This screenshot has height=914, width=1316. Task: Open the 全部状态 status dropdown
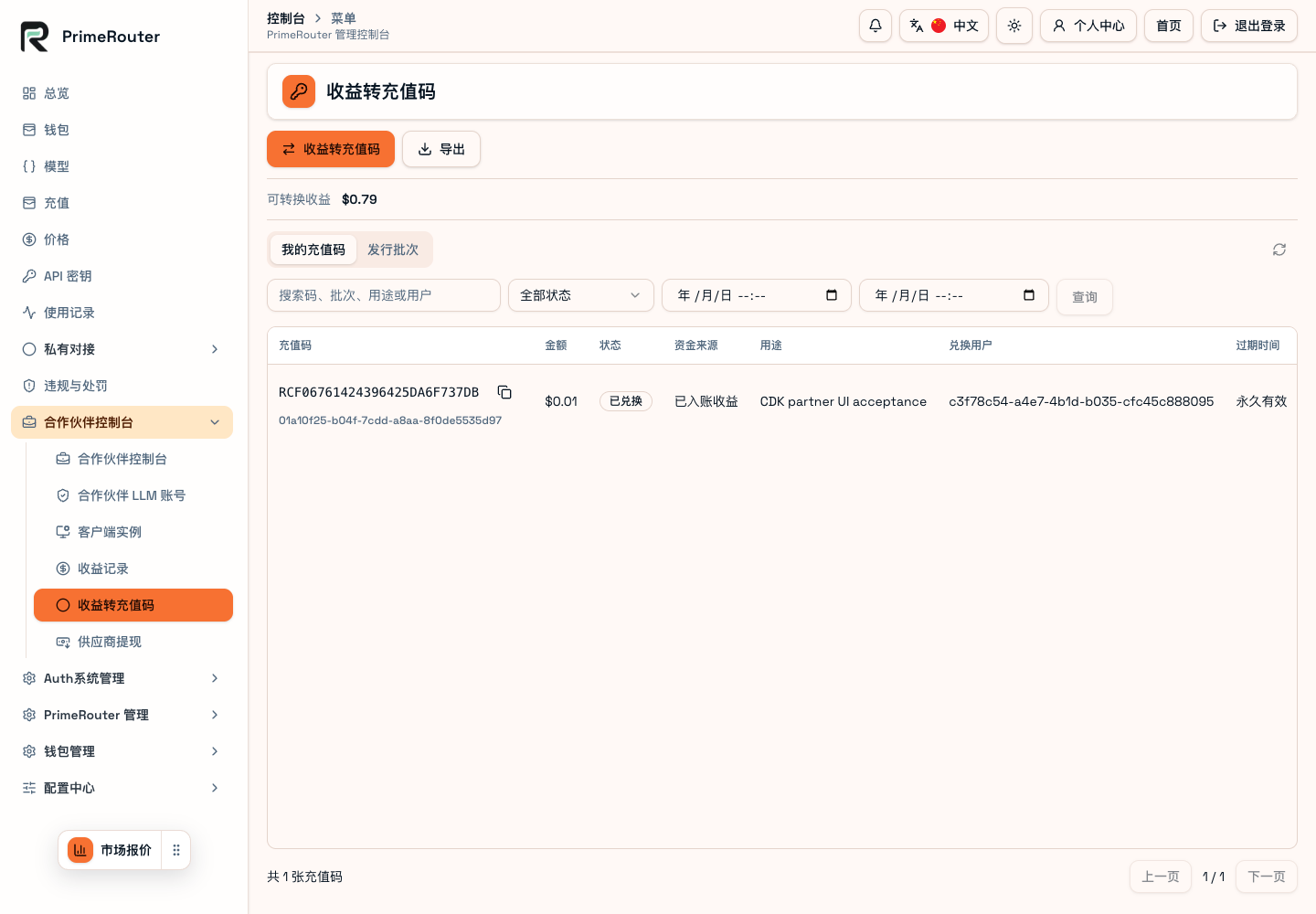pos(581,295)
